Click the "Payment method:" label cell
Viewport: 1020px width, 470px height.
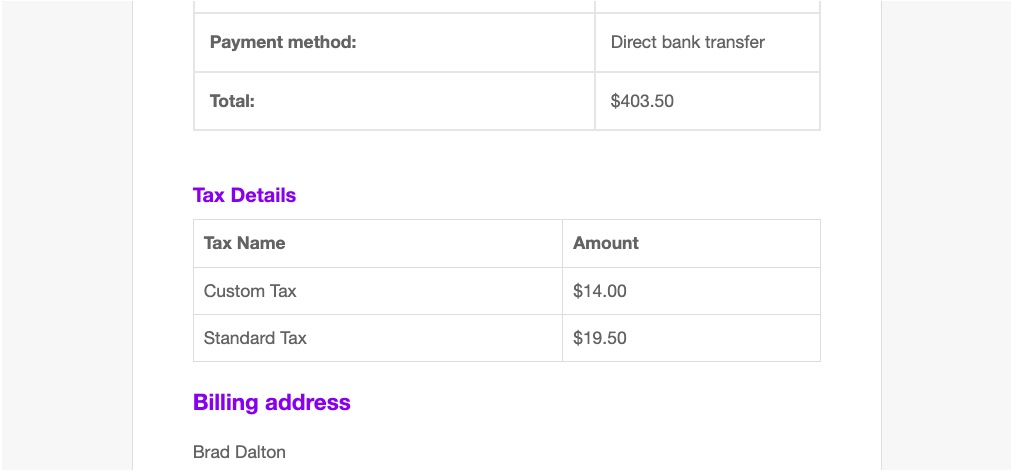click(x=283, y=42)
